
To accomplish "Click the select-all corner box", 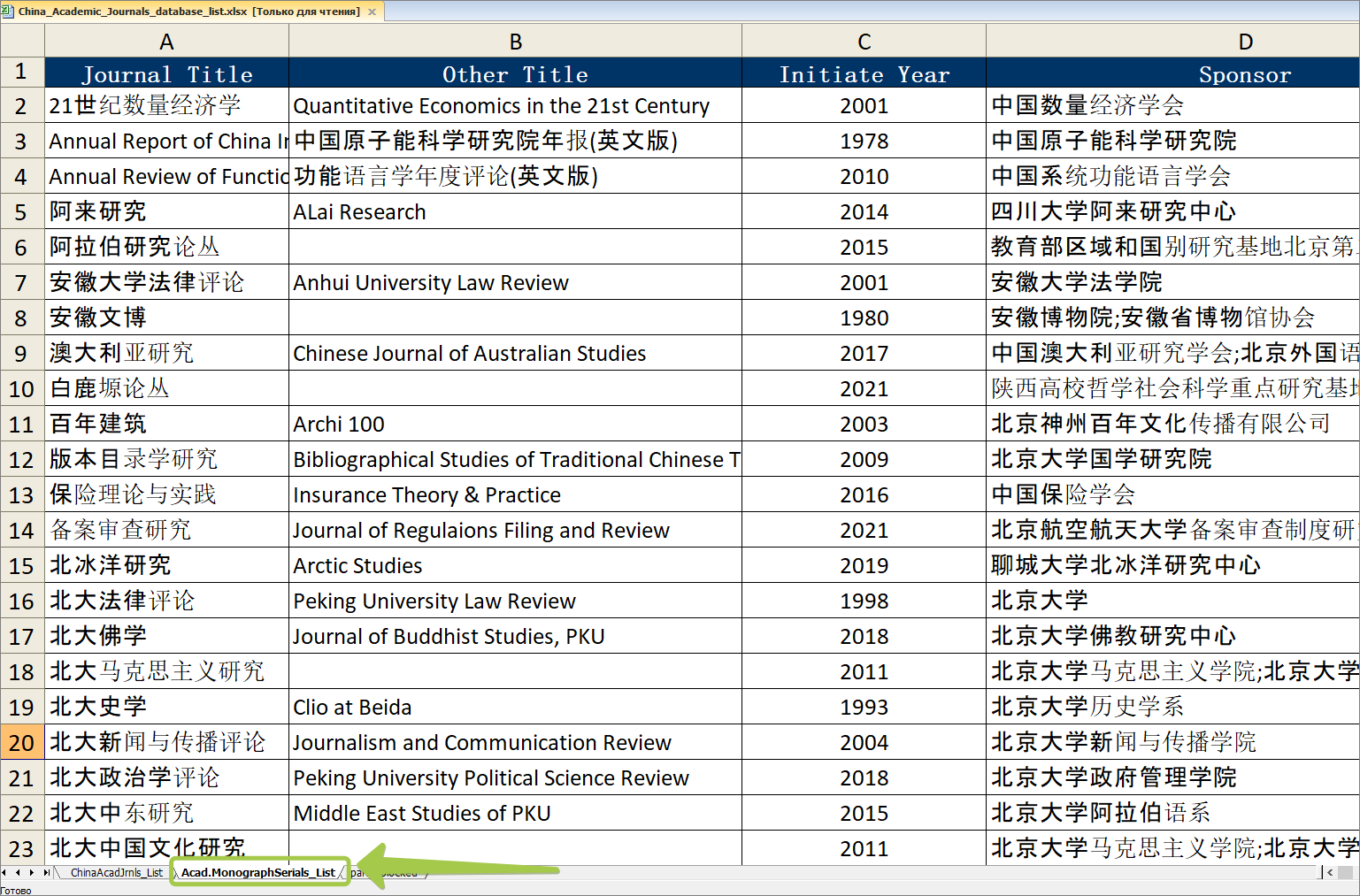I will coord(22,41).
